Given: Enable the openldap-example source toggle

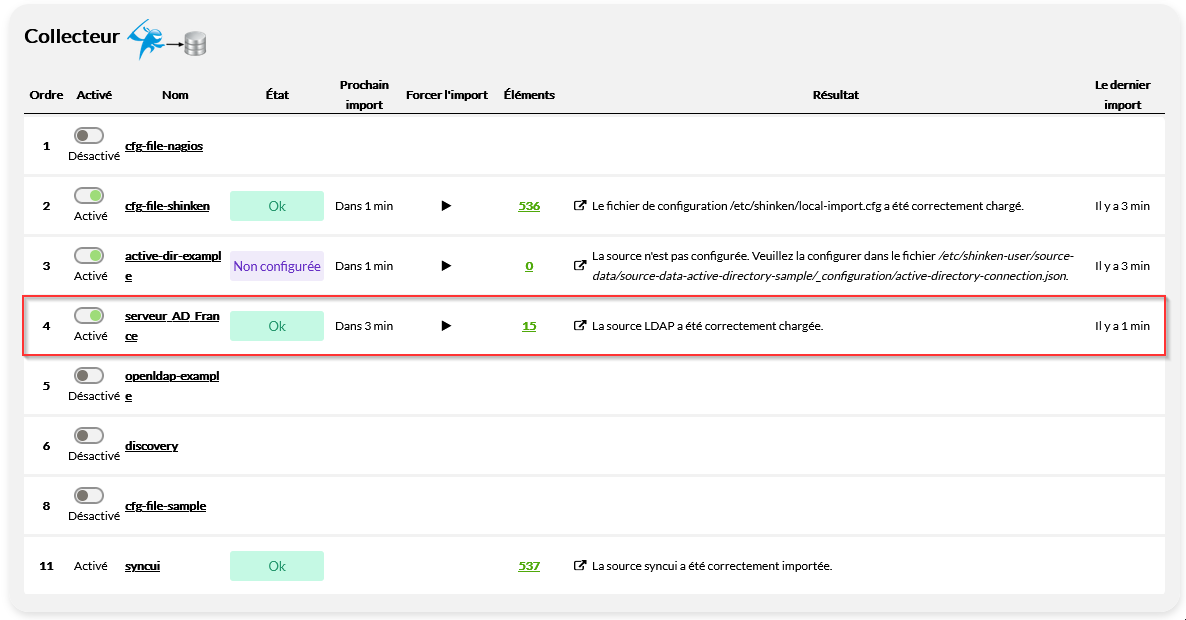Looking at the screenshot, I should tap(89, 376).
